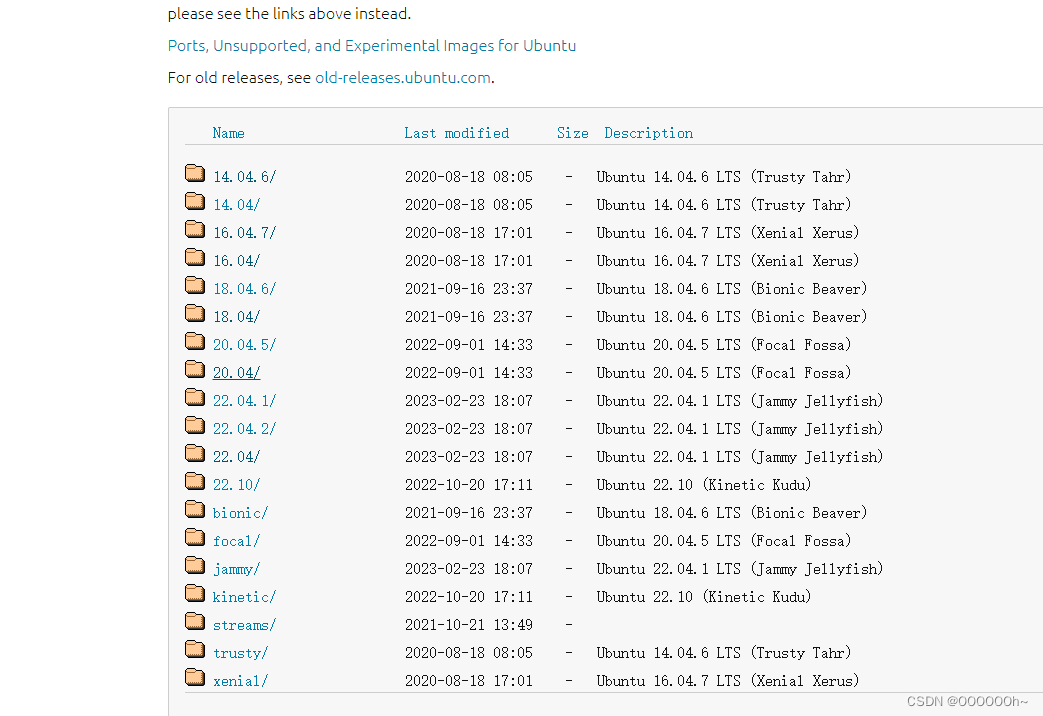The width and height of the screenshot is (1043, 716).
Task: Select the trusty/ row's Trusty Tahr description
Action: click(x=724, y=653)
